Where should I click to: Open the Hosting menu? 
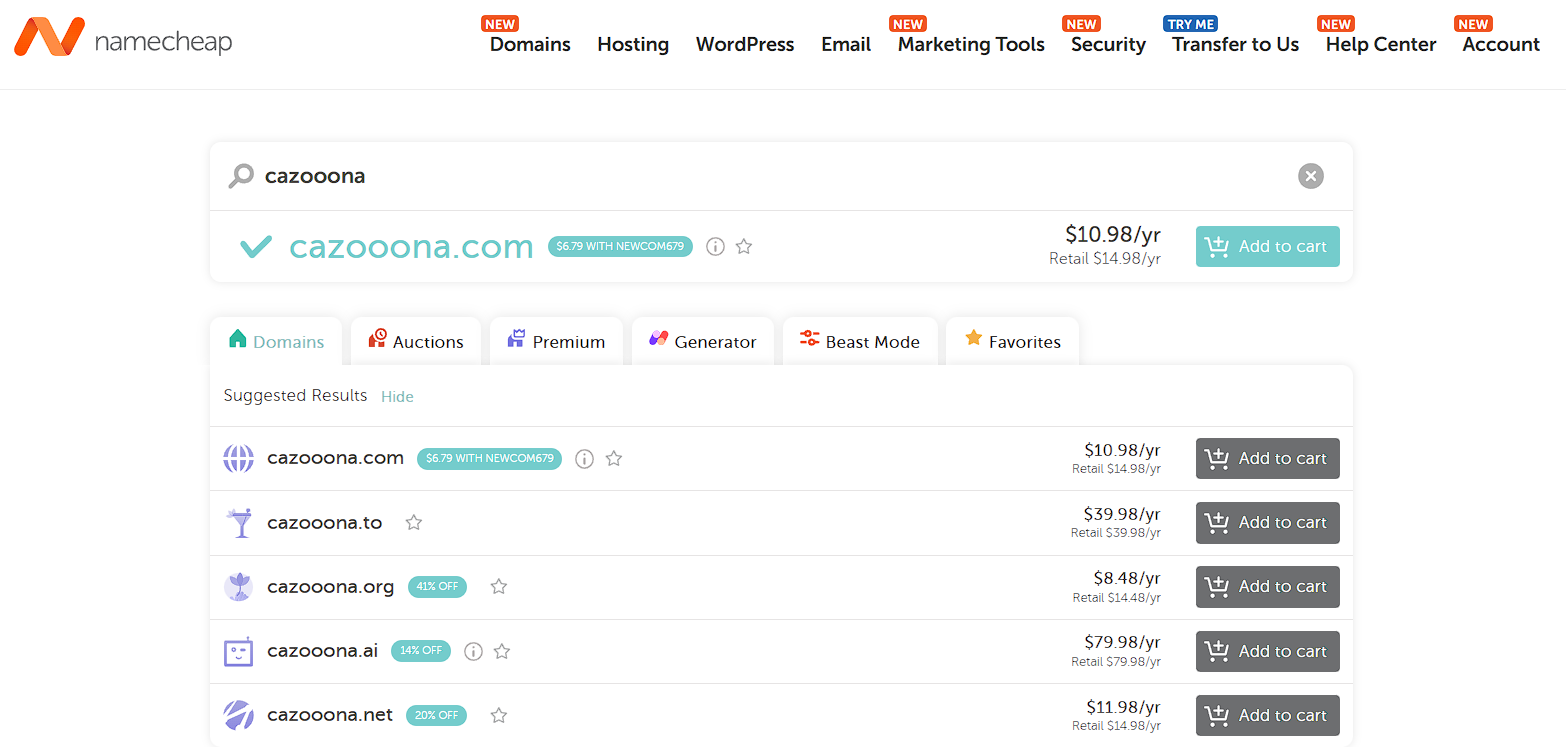pos(633,44)
